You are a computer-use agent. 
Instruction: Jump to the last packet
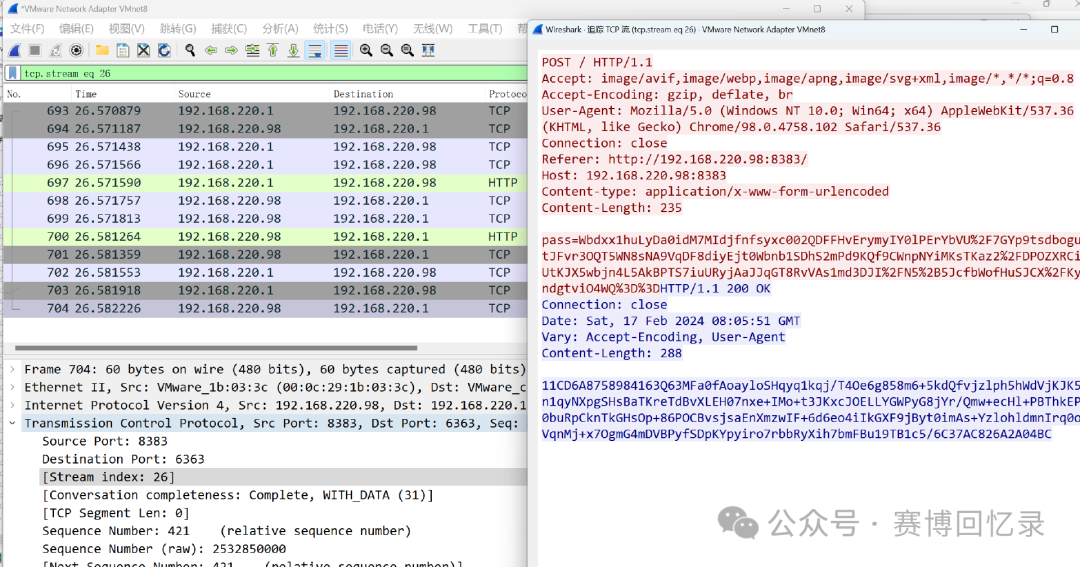click(x=293, y=50)
